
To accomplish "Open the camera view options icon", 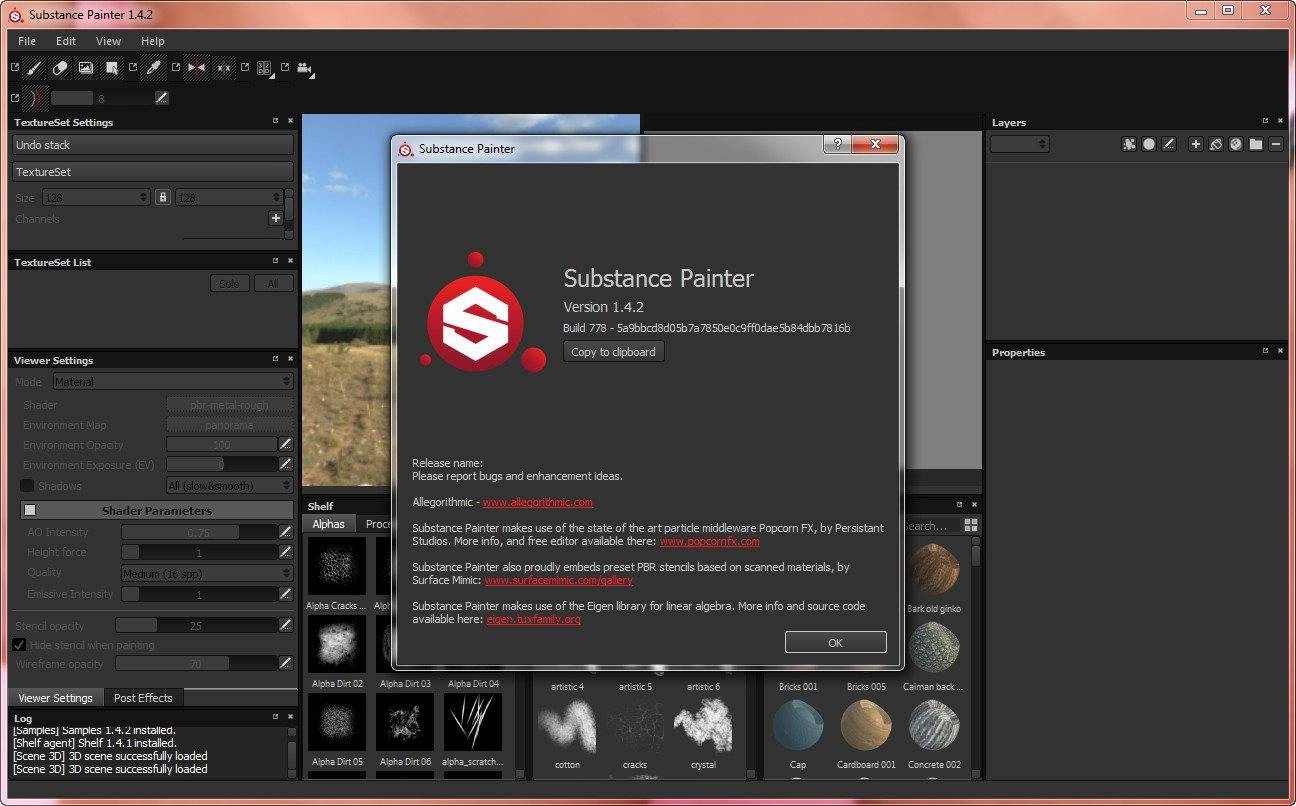I will pos(305,68).
